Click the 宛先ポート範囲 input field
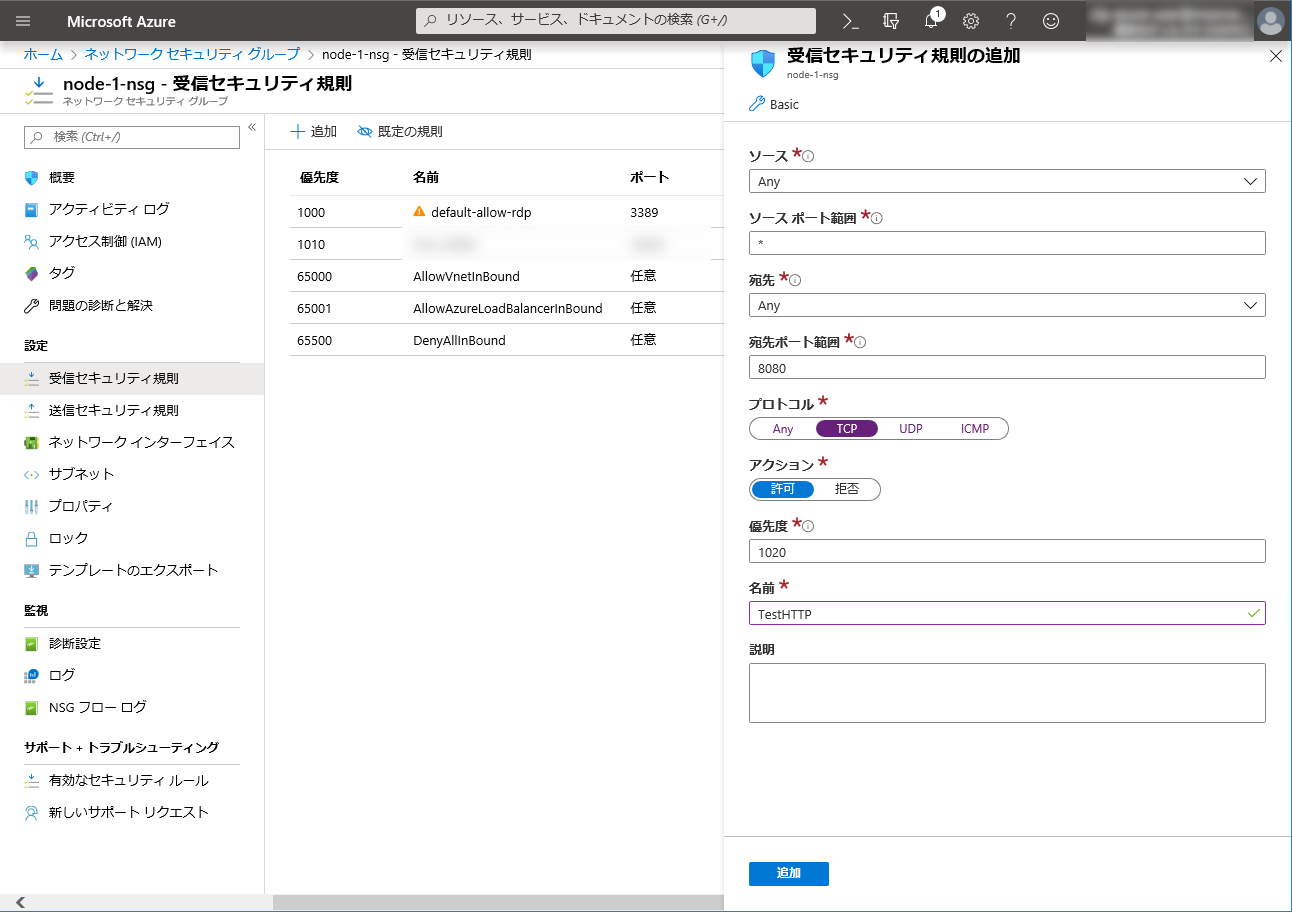Image resolution: width=1292 pixels, height=912 pixels. (x=1006, y=367)
